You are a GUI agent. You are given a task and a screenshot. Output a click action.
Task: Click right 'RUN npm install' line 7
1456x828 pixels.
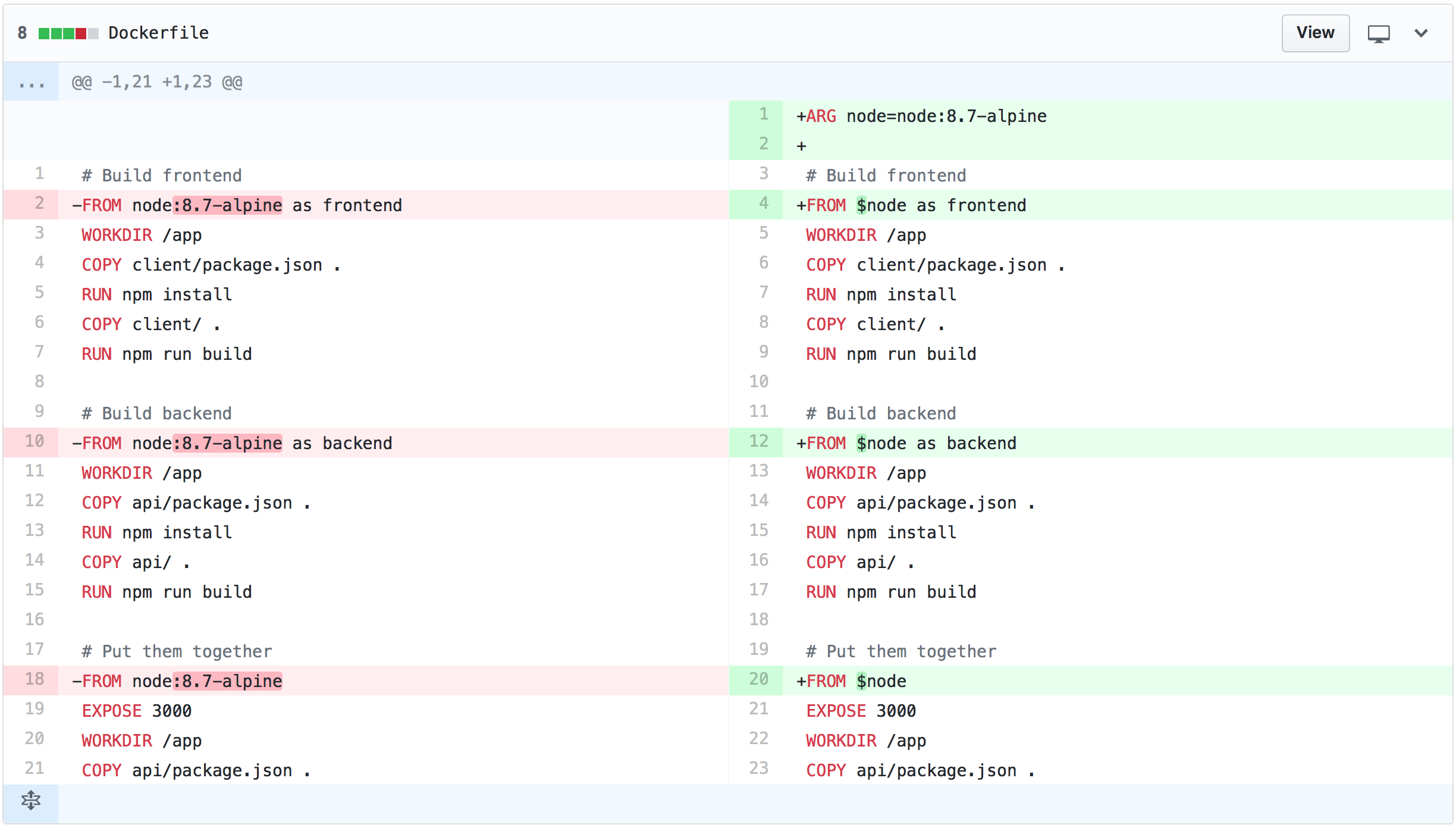click(x=881, y=294)
